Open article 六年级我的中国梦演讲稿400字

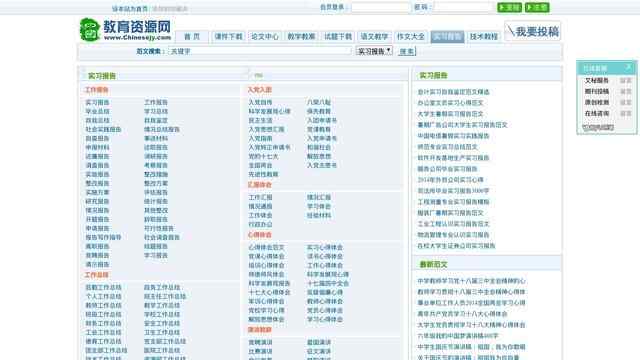[x=458, y=336]
